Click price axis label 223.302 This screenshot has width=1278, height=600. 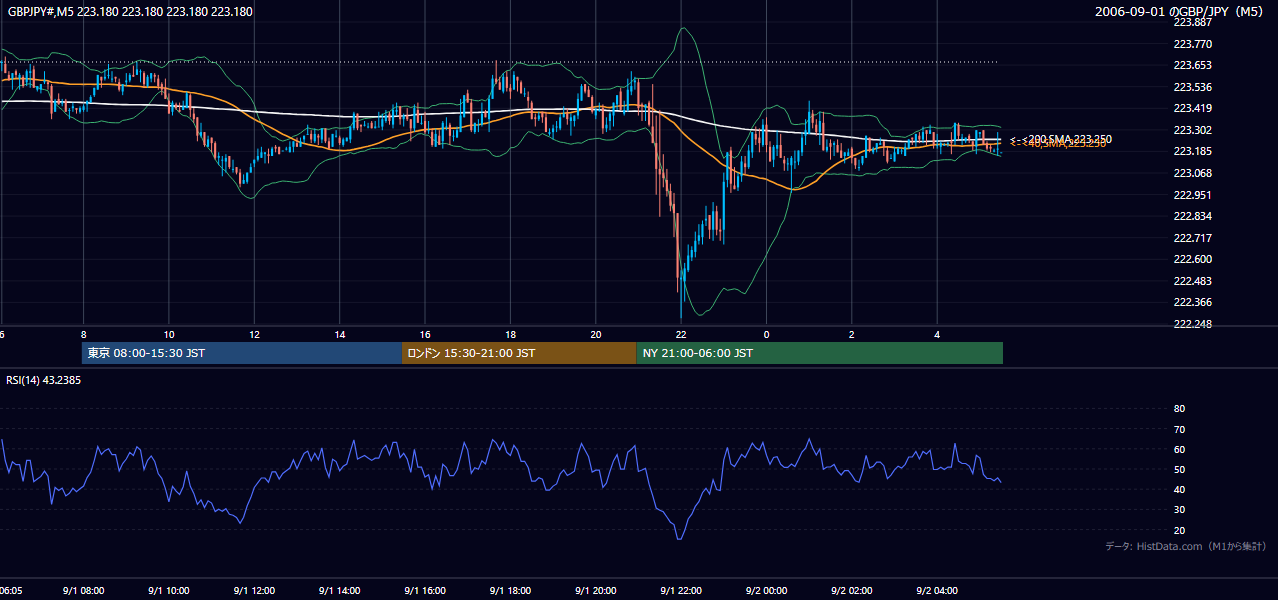point(1192,130)
